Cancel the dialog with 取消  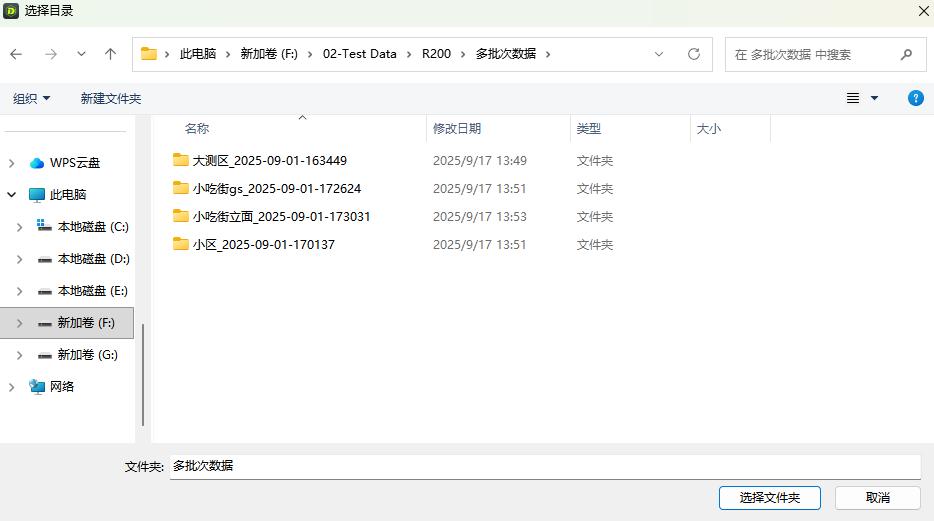[x=877, y=498]
